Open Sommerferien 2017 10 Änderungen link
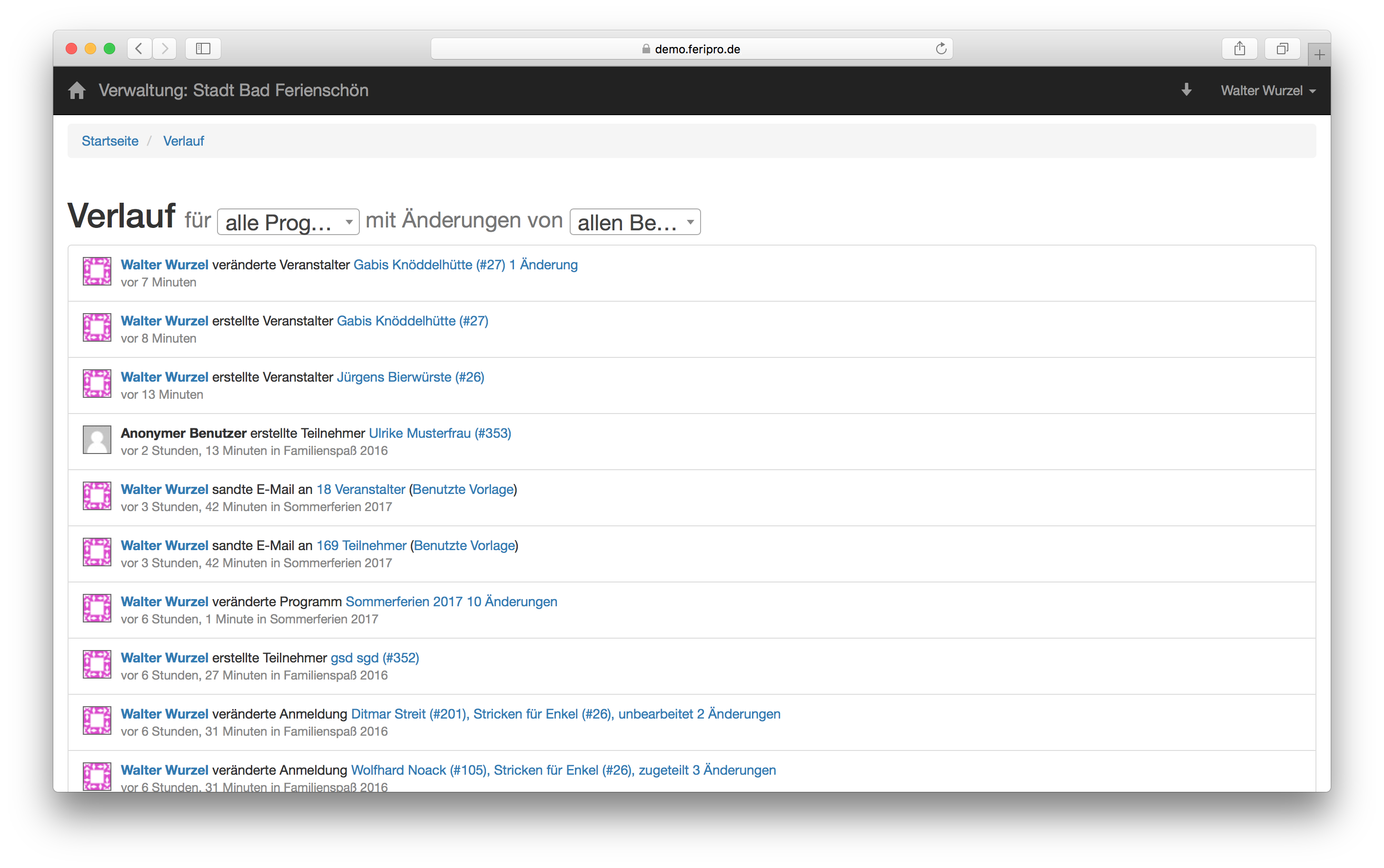The width and height of the screenshot is (1384, 868). point(451,602)
